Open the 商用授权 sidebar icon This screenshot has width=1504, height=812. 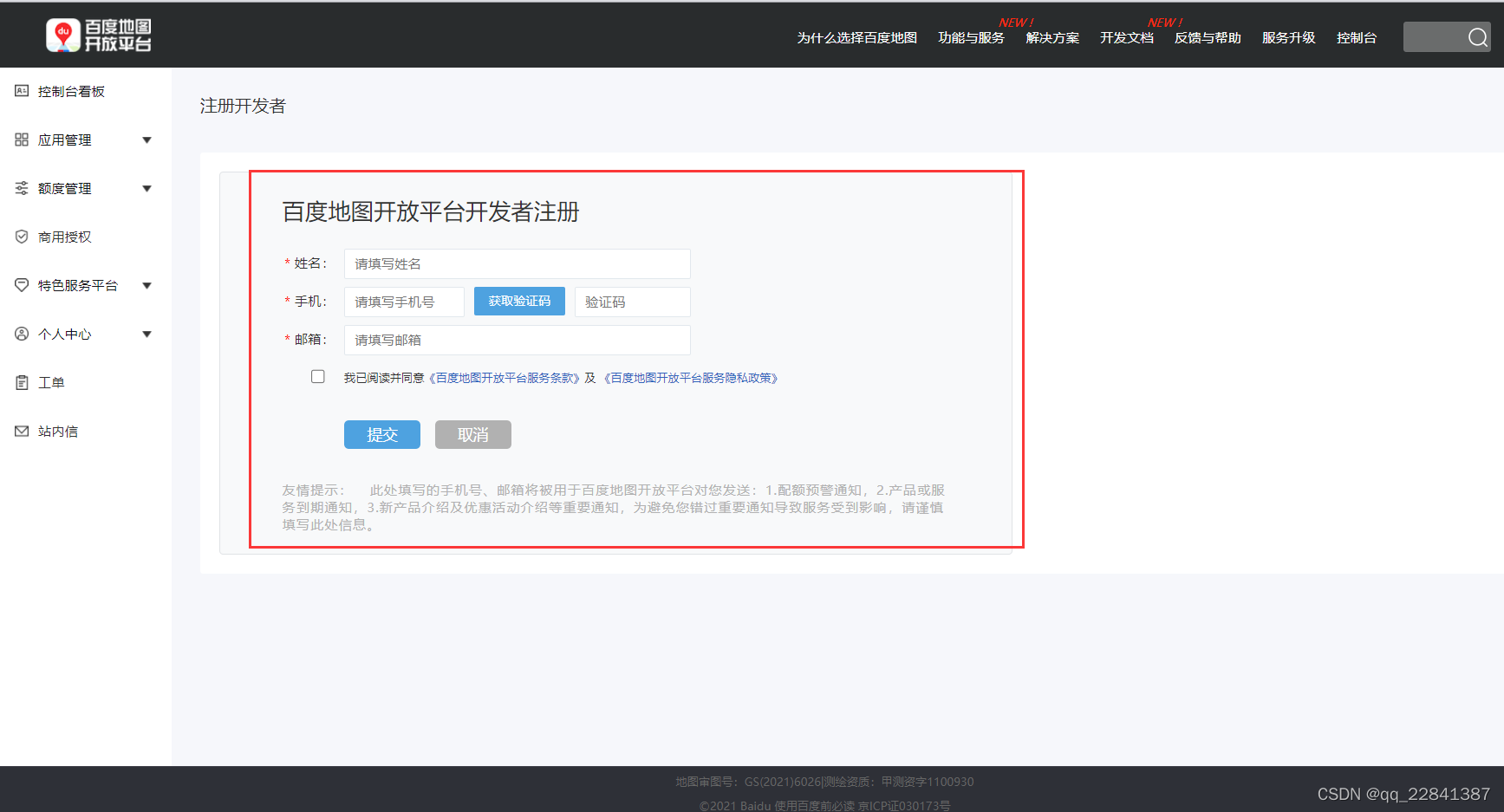[x=22, y=236]
